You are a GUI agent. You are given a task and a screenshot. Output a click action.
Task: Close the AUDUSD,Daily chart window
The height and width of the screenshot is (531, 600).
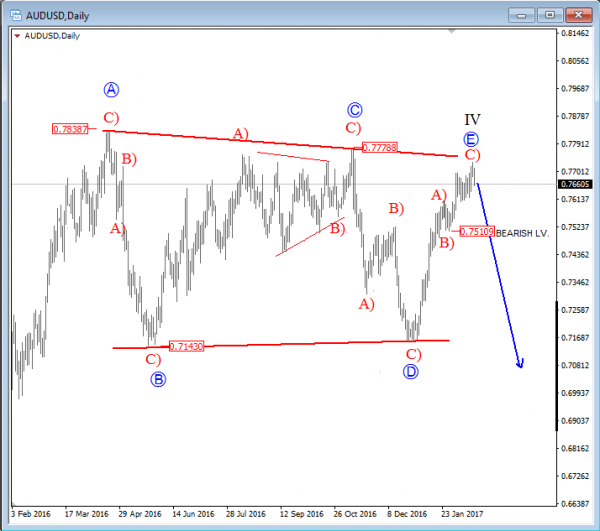[578, 15]
